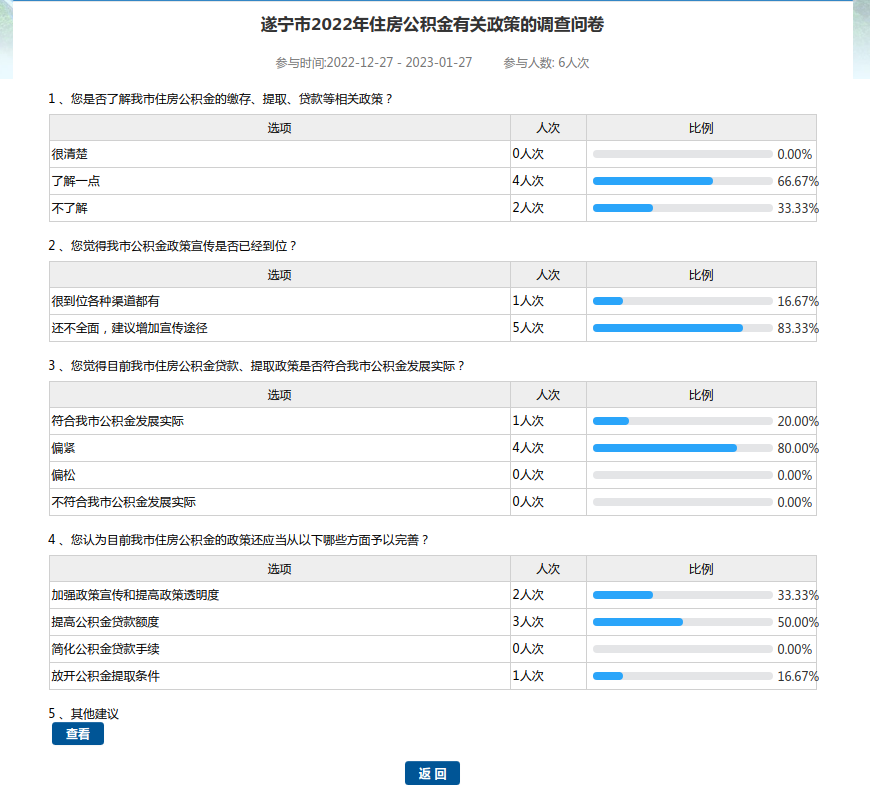The height and width of the screenshot is (794, 870).
Task: Click the 80.00% percentage value
Action: [x=798, y=448]
